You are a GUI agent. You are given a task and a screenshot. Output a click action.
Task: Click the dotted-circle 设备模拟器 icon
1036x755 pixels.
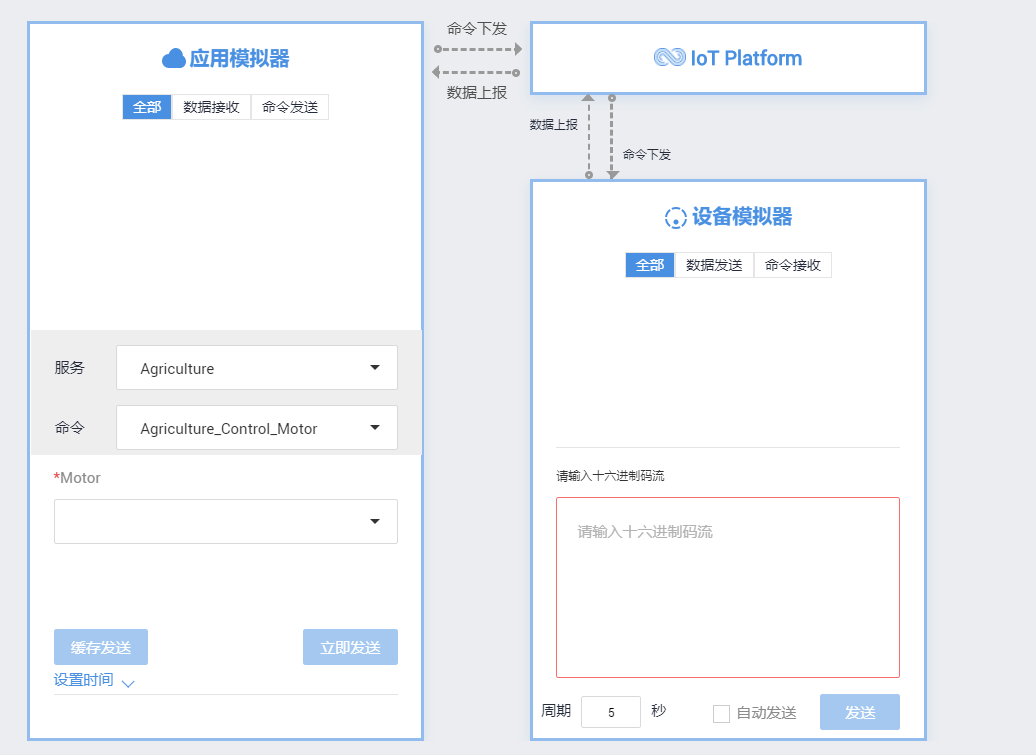click(675, 217)
